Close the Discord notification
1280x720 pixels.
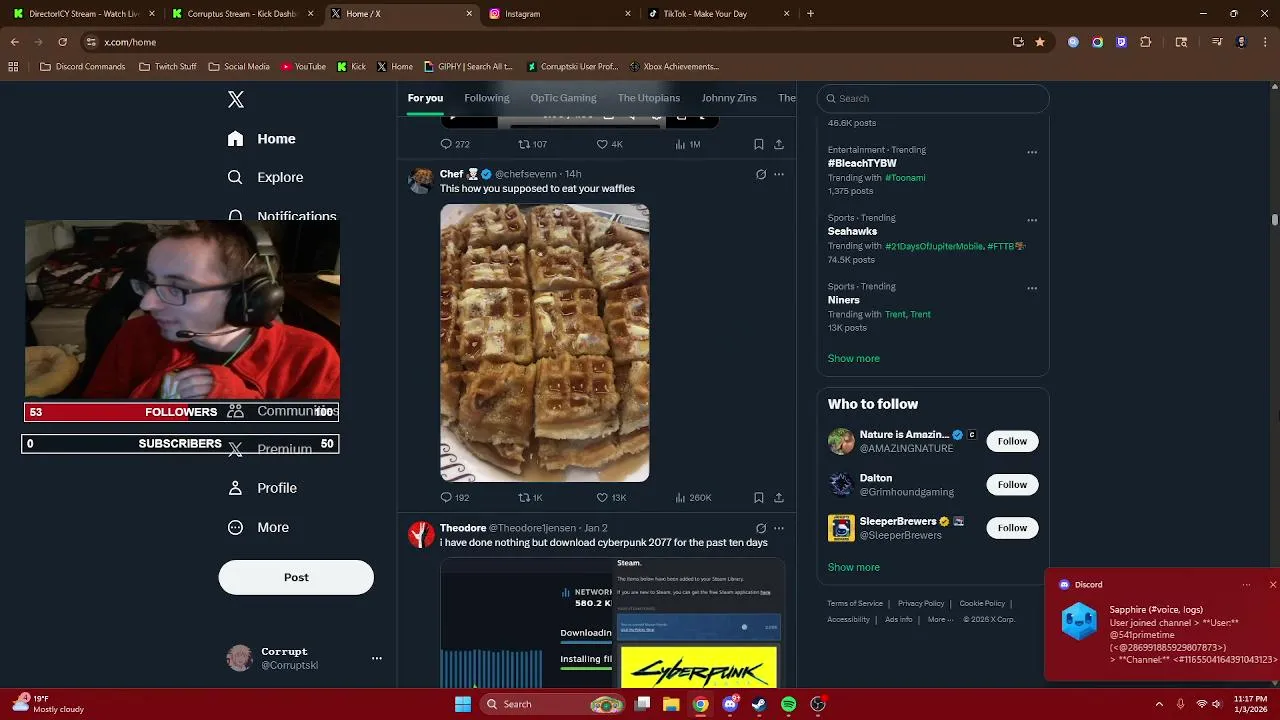[x=1272, y=585]
